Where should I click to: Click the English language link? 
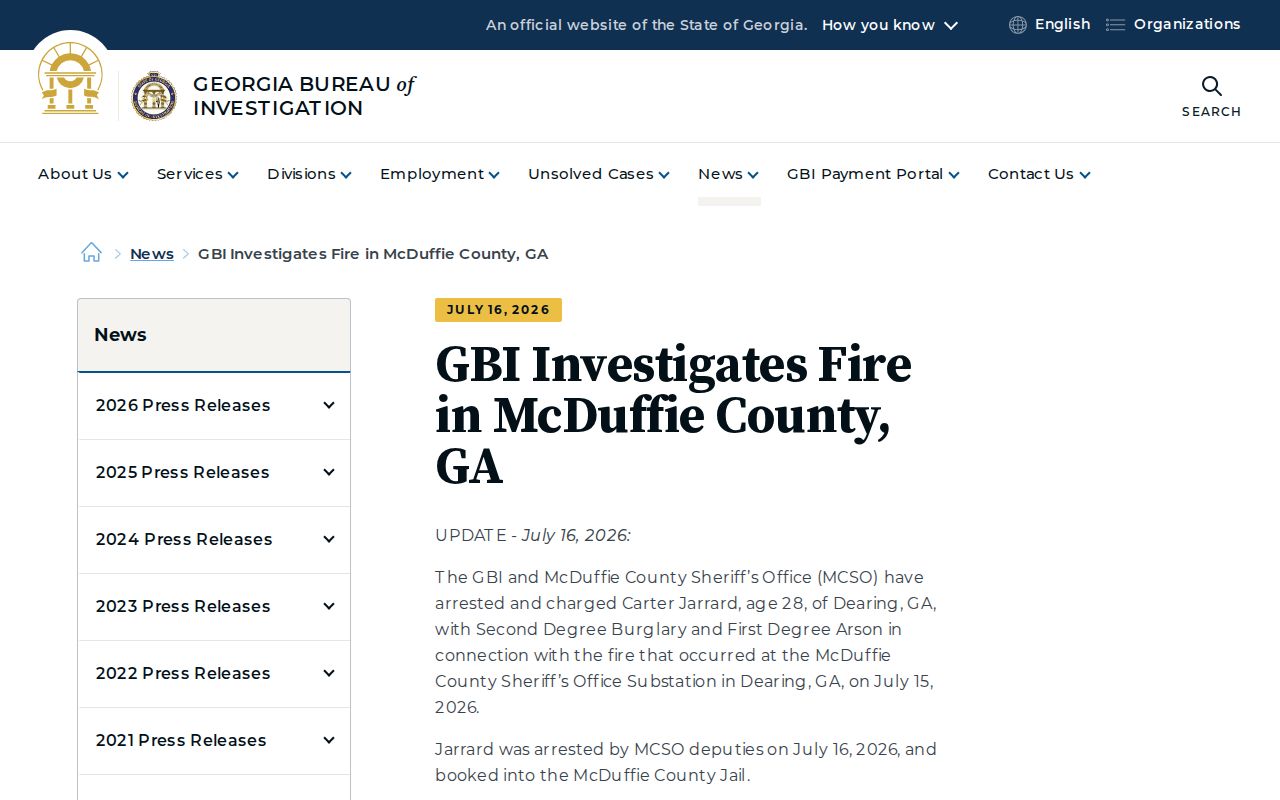[1062, 24]
